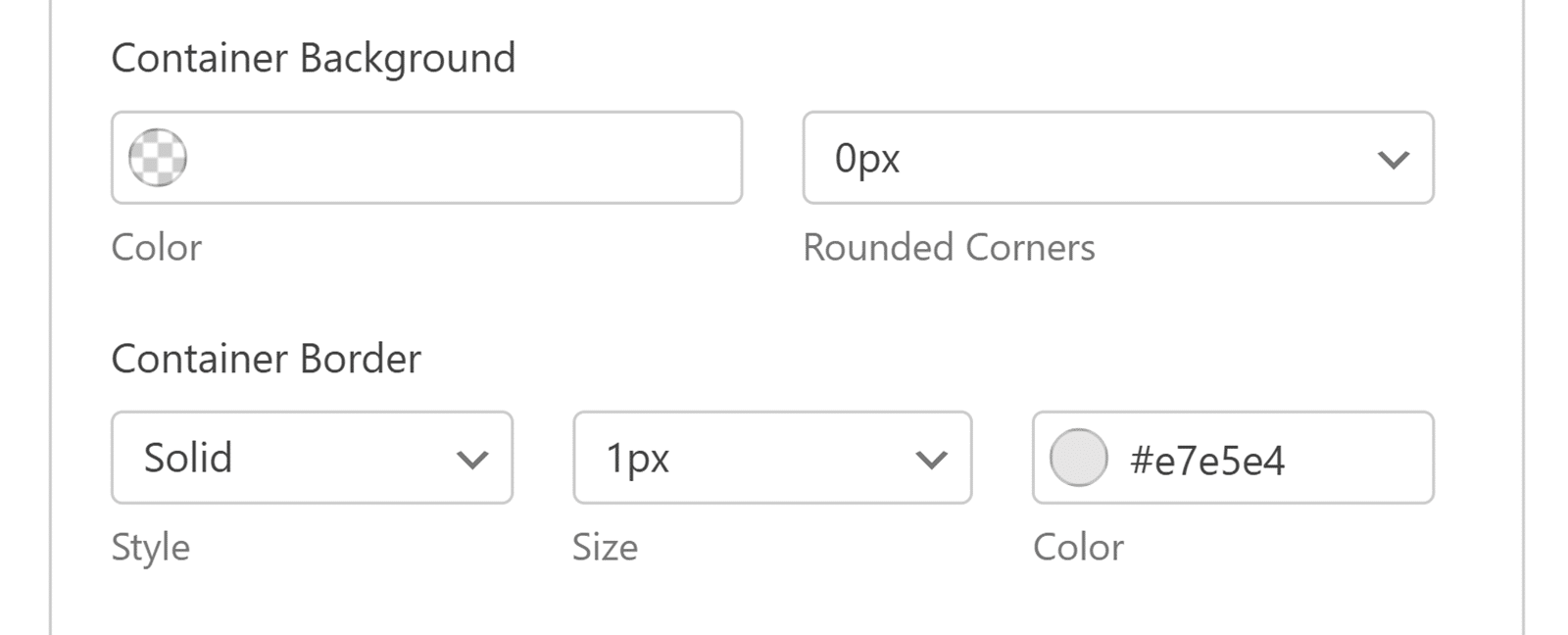This screenshot has height=635, width=1568.
Task: Click the Size dropdown chevron arrow
Action: pos(929,458)
